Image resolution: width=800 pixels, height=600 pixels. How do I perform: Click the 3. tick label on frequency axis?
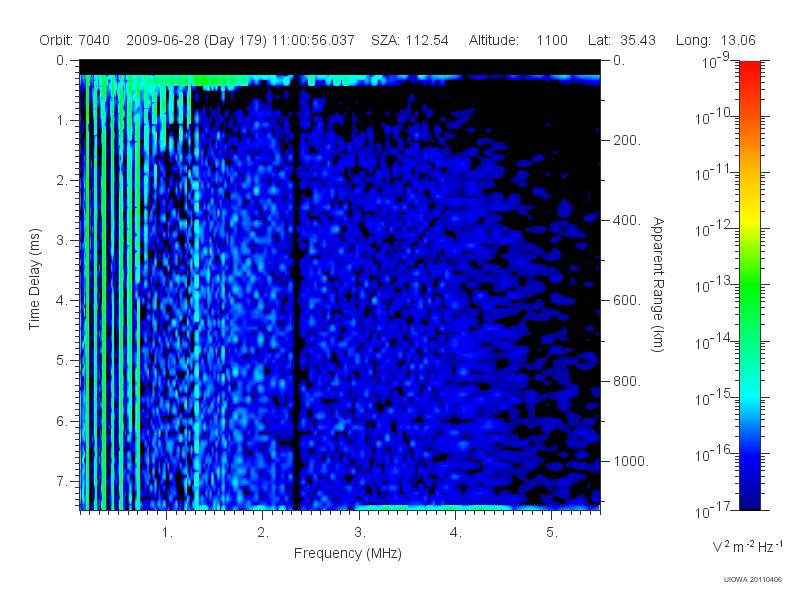tap(360, 532)
